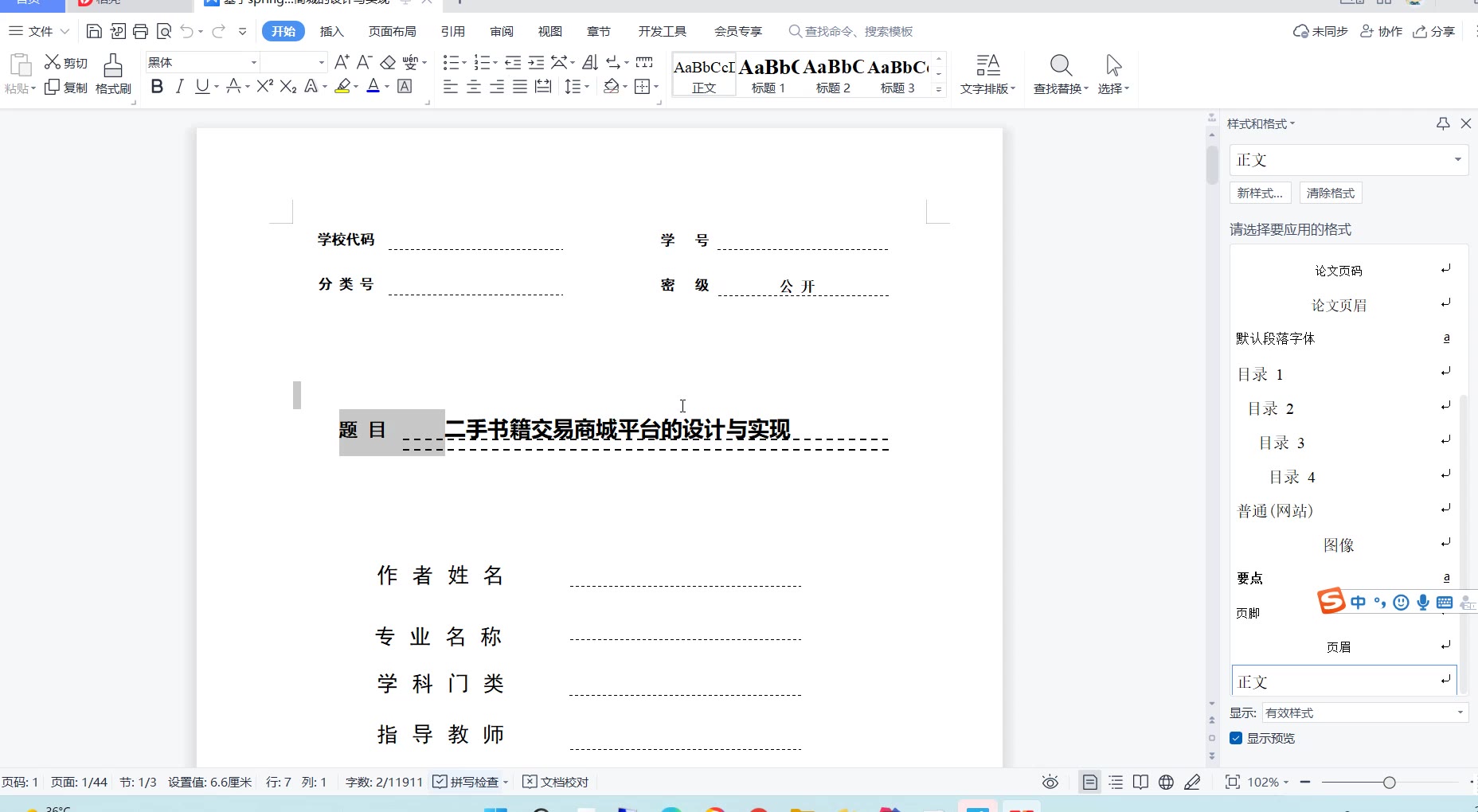Open the 文件 menu
Viewport: 1478px width, 812px height.
pos(39,31)
